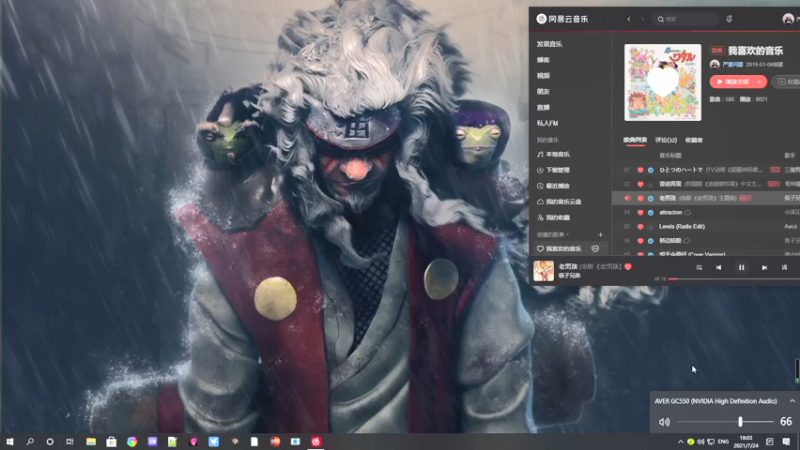Click the search box in NetEase Cloud Music
The width and height of the screenshot is (800, 450).
pos(686,19)
